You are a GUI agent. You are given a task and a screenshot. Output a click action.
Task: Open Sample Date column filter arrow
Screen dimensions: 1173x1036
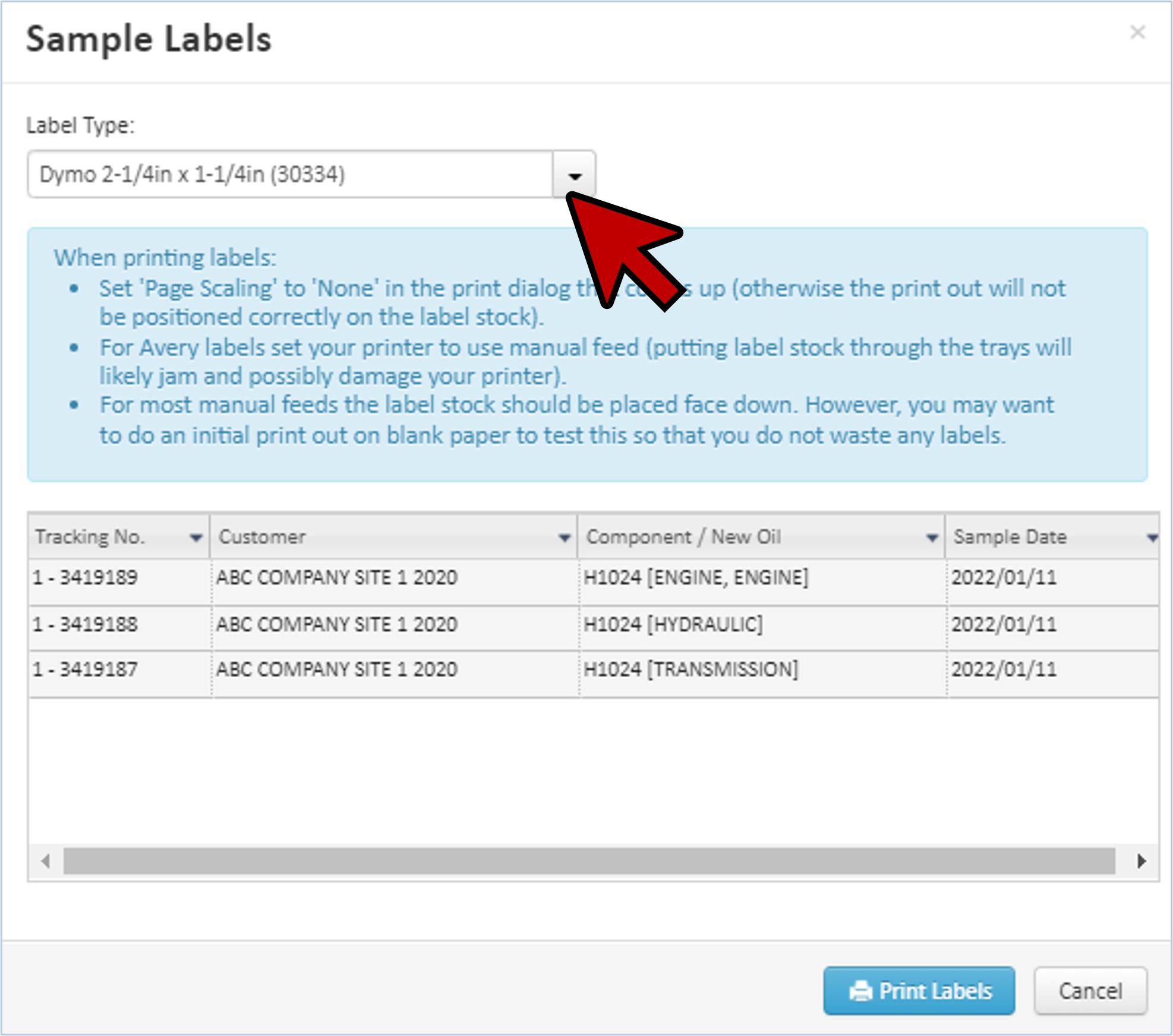coord(1152,538)
